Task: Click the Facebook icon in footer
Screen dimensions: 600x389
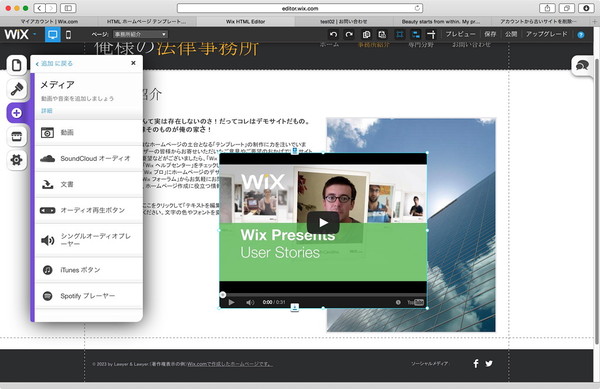Action: (476, 363)
